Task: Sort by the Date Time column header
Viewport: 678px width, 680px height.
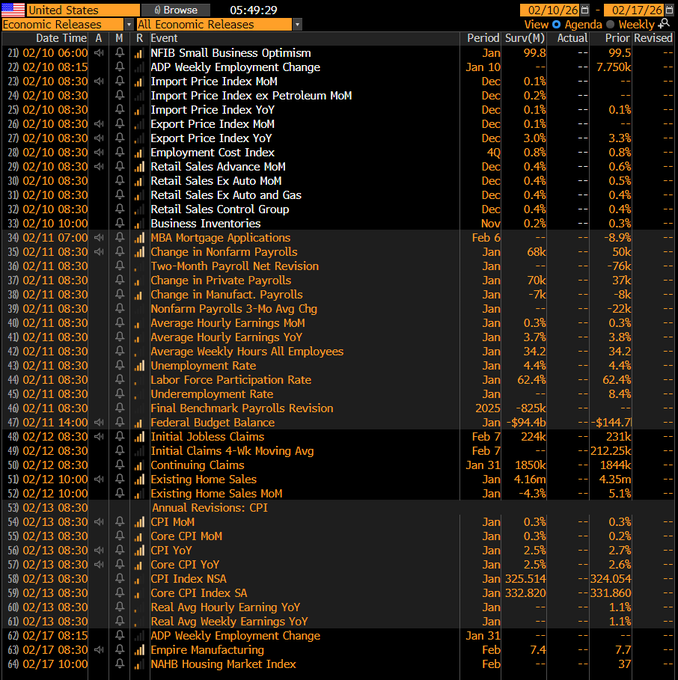Action: coord(60,38)
